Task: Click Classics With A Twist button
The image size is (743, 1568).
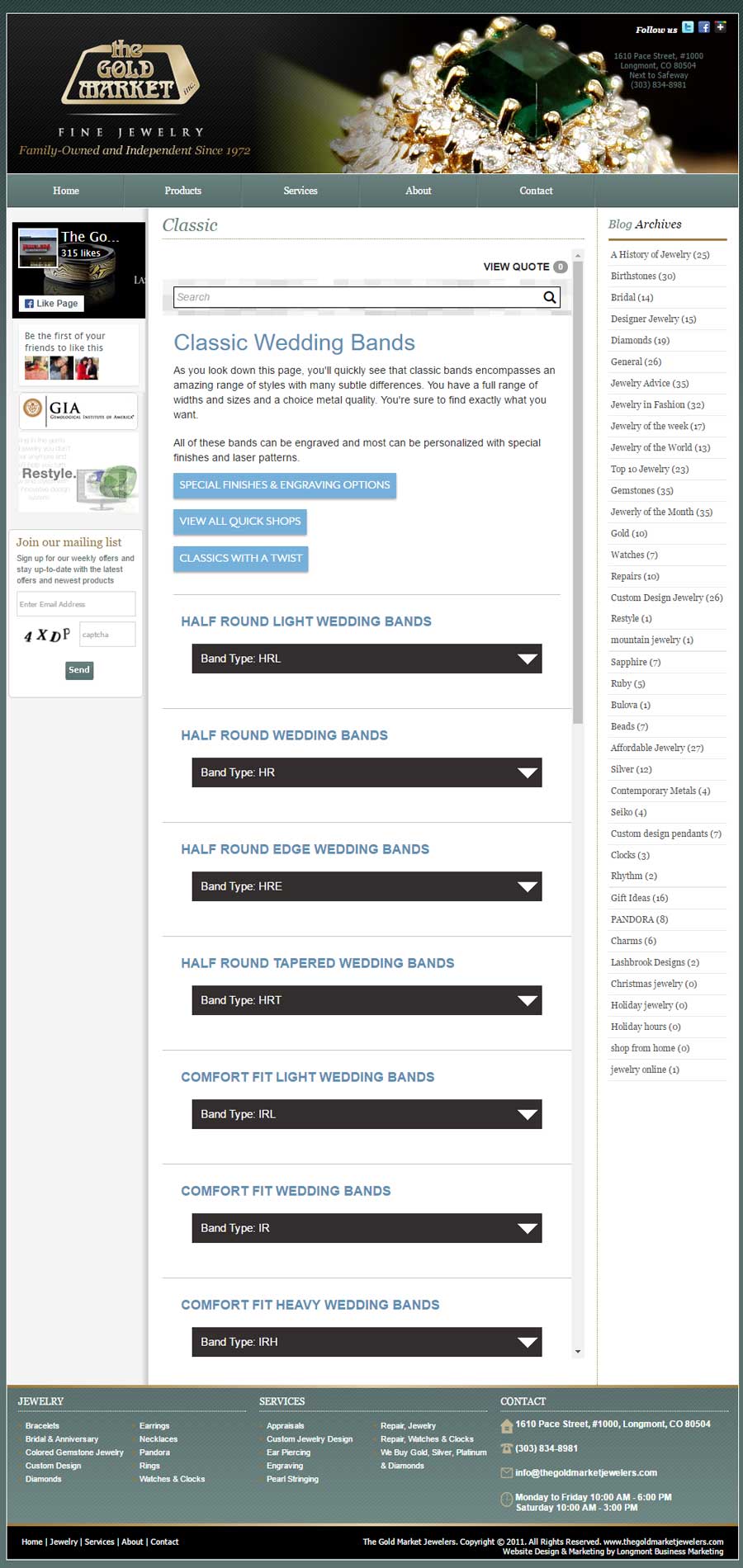Action: [241, 558]
